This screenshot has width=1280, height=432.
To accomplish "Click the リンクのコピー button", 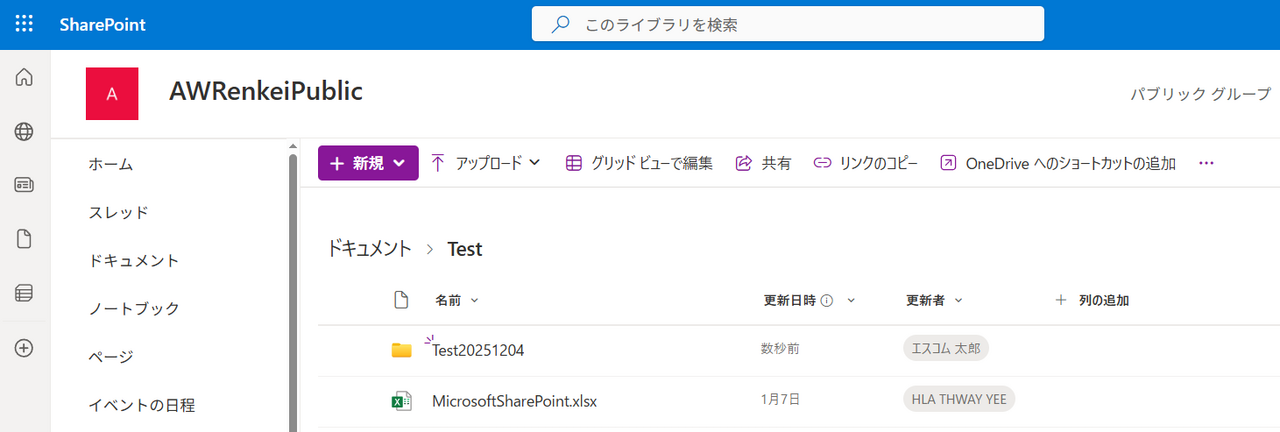I will 865,163.
